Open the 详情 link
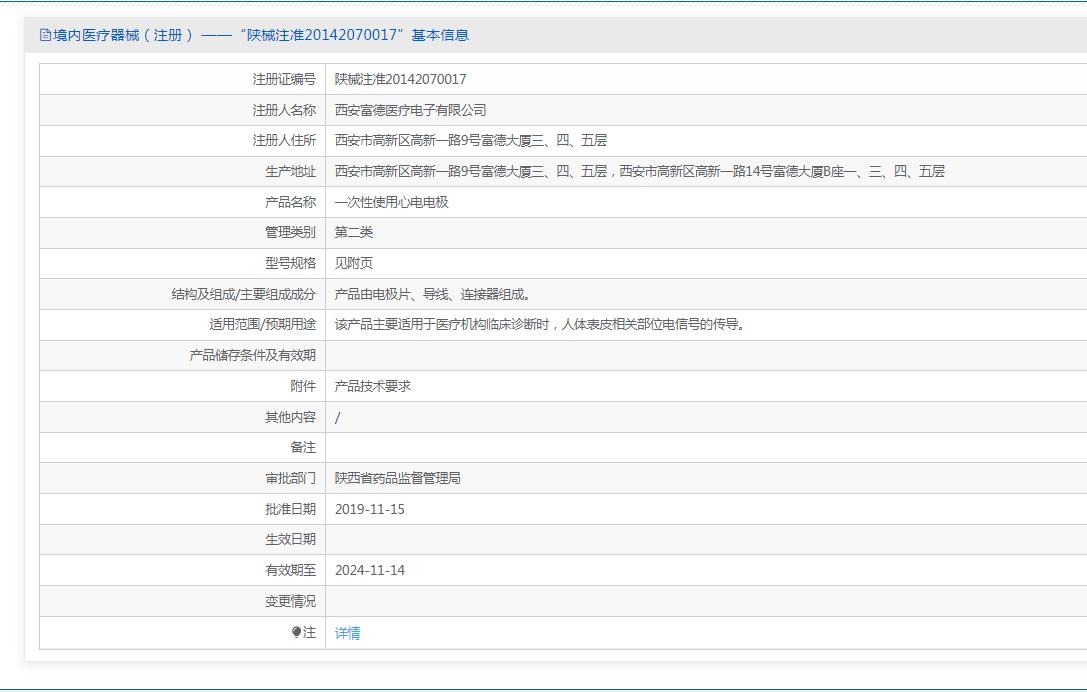Viewport: 1087px width, 692px height. pyautogui.click(x=347, y=633)
